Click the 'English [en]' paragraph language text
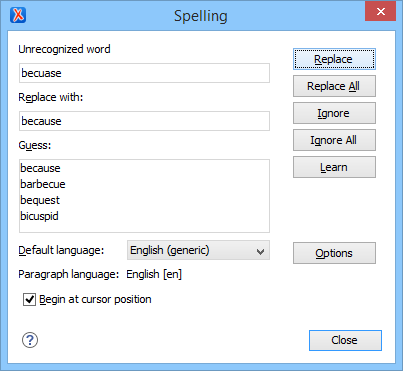 click(154, 274)
